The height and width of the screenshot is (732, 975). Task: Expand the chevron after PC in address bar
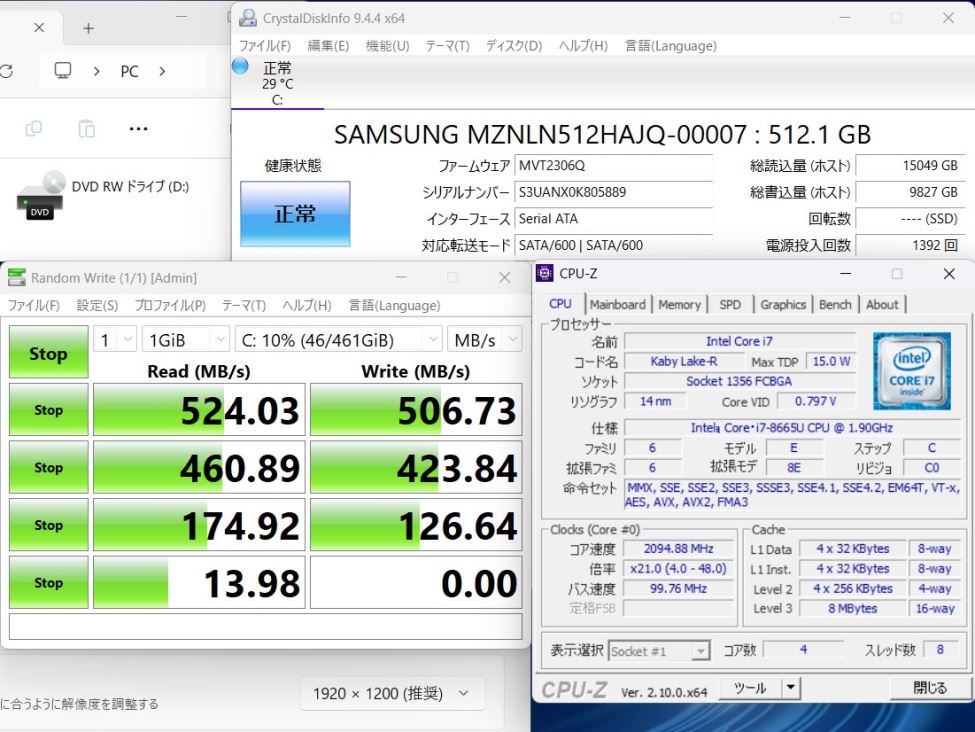(162, 72)
